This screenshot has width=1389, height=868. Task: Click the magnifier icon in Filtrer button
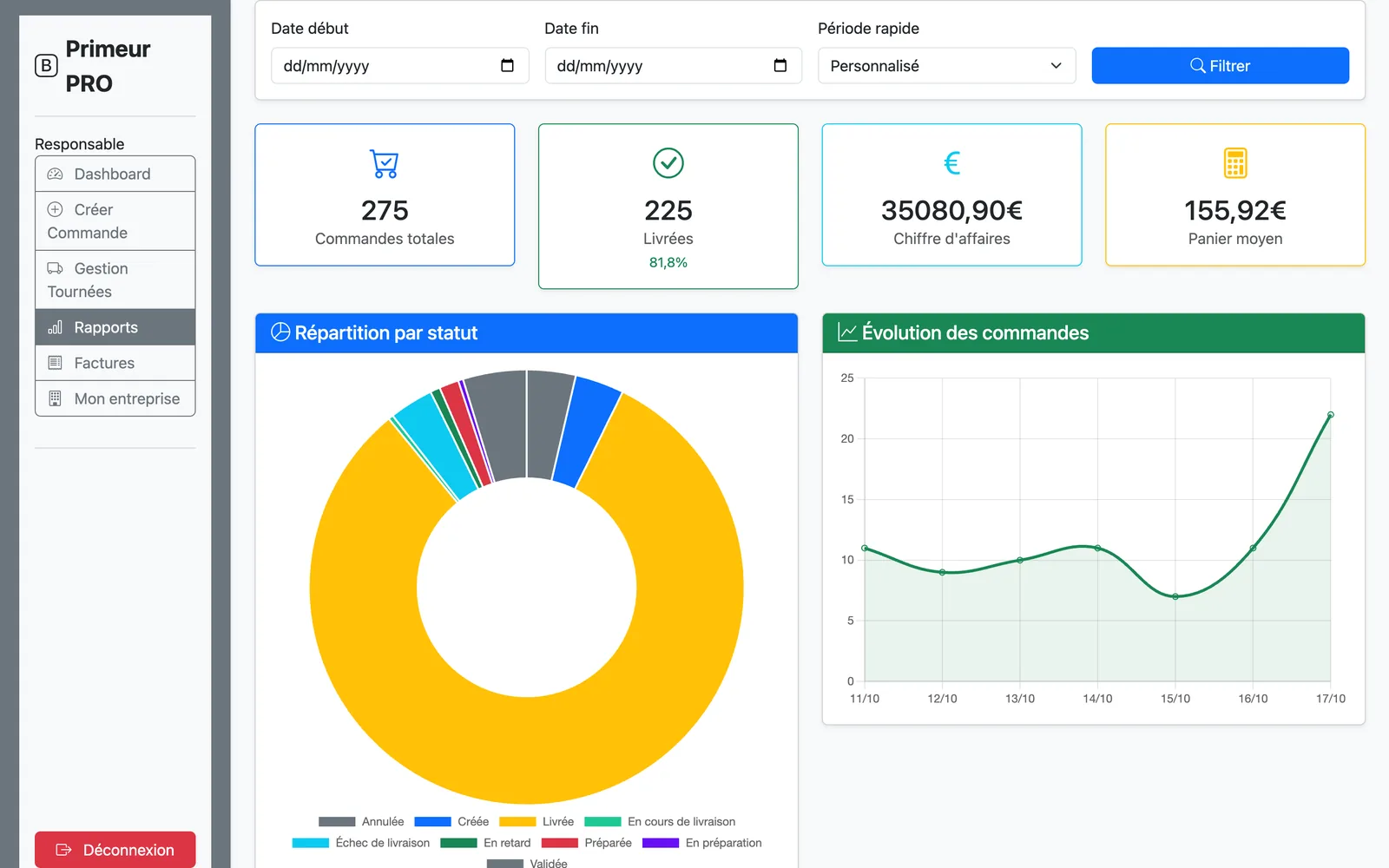click(x=1198, y=66)
